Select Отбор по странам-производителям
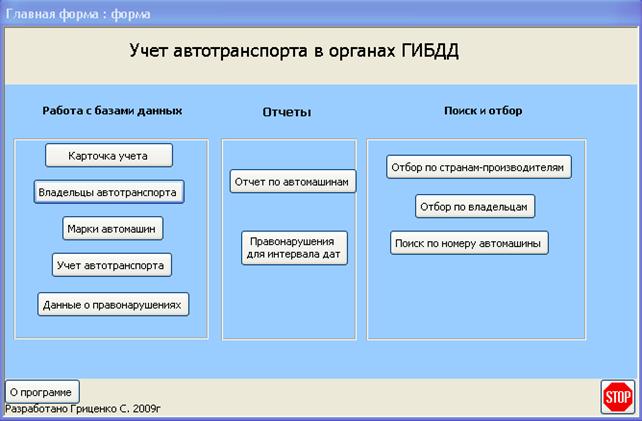This screenshot has height=421, width=642. (479, 167)
